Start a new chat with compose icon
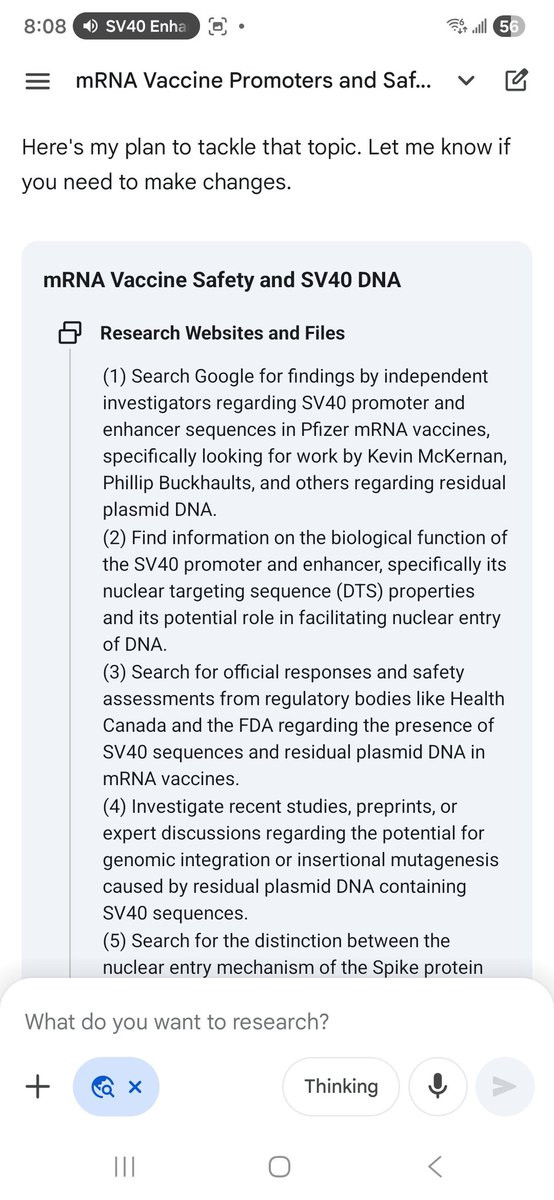This screenshot has height=1200, width=554. pyautogui.click(x=516, y=81)
